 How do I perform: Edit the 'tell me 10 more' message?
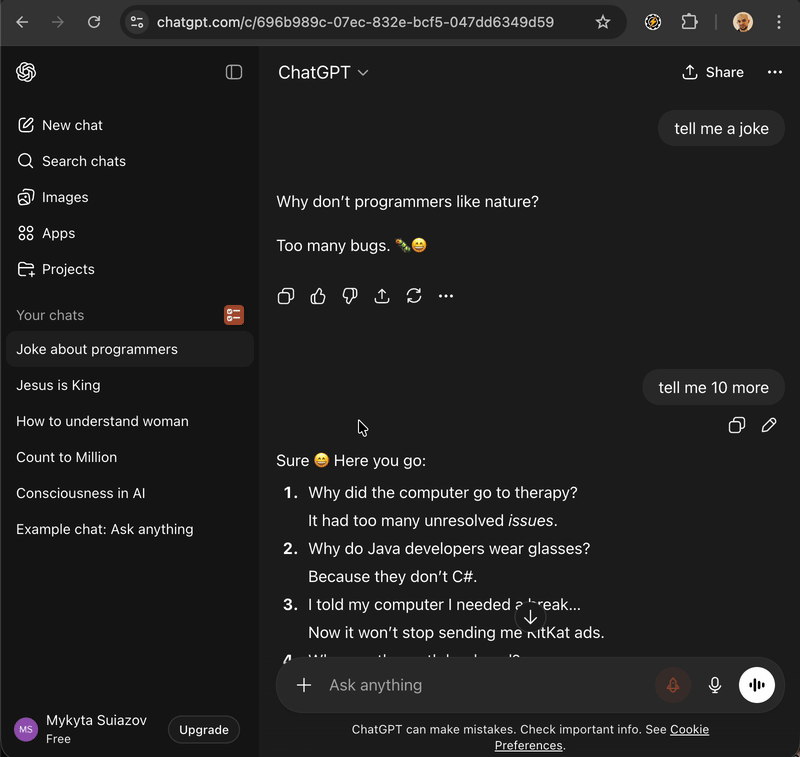coord(769,425)
